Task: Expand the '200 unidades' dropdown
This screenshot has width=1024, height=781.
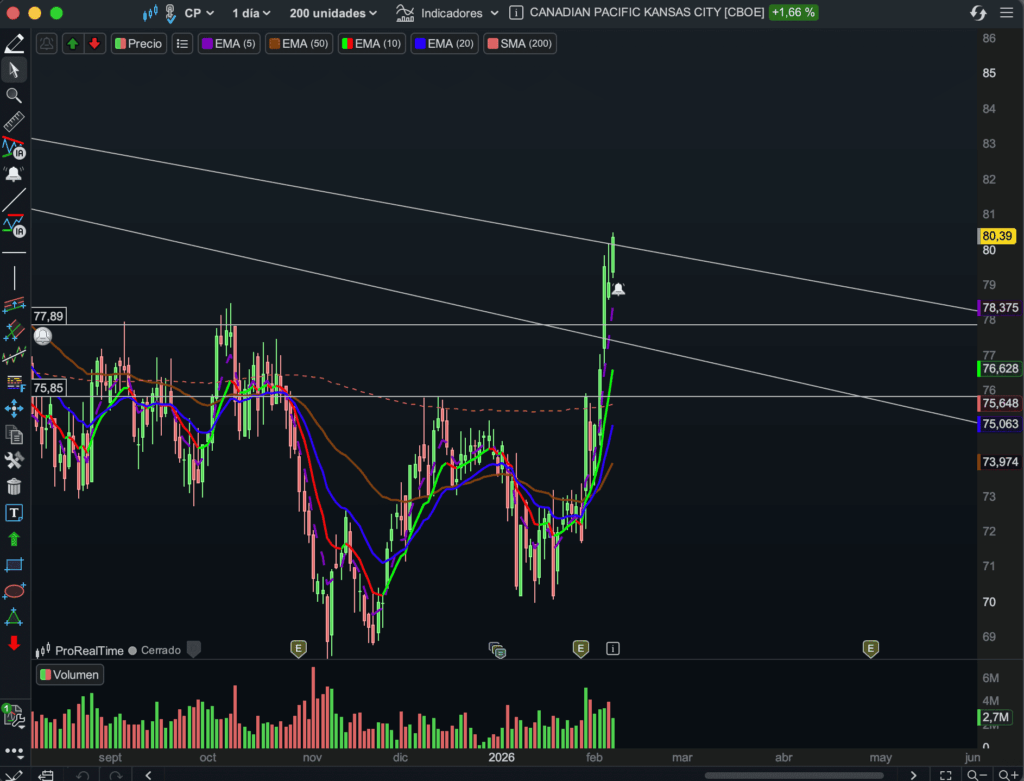Action: click(x=333, y=13)
